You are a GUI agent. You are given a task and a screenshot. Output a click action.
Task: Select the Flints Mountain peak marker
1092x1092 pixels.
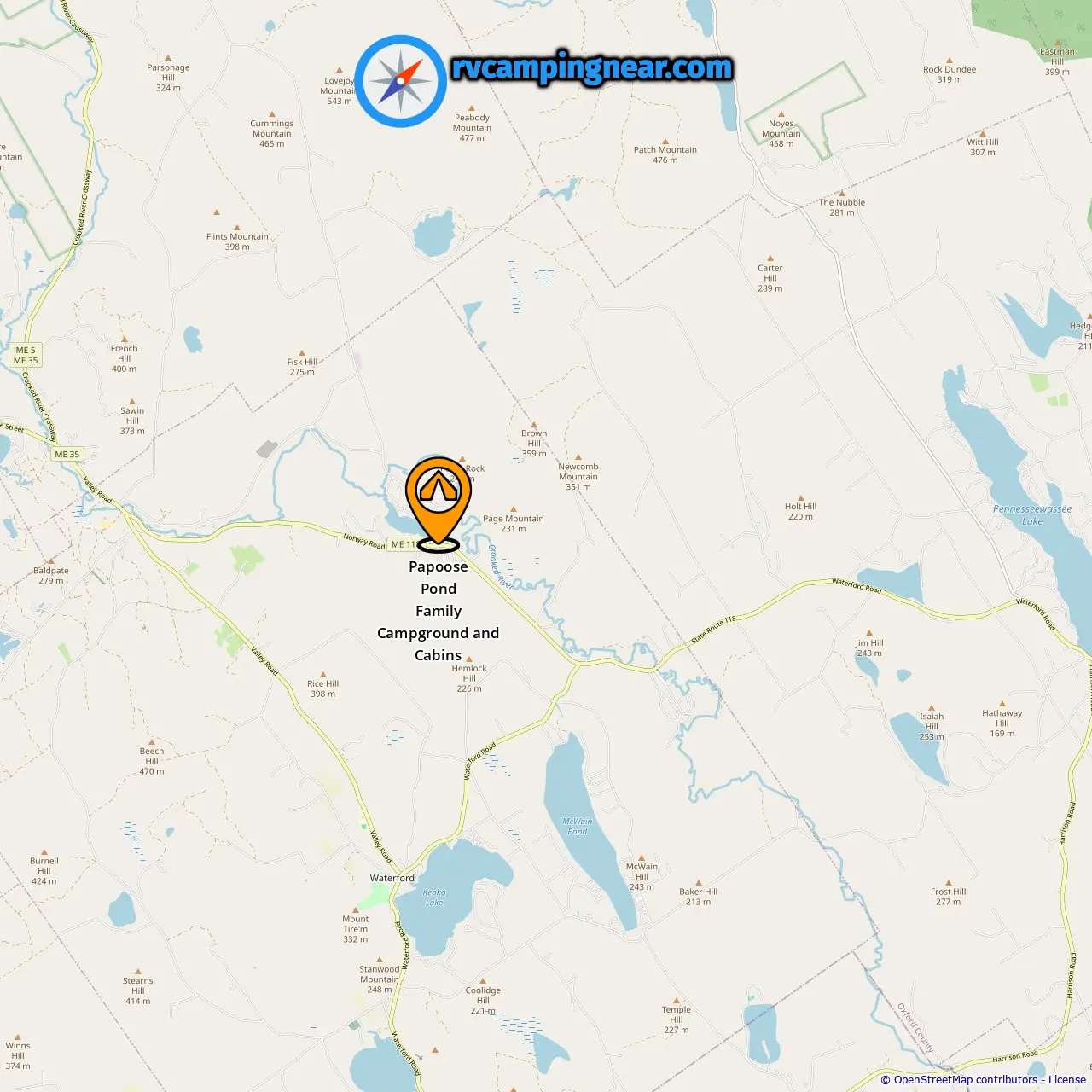237,228
